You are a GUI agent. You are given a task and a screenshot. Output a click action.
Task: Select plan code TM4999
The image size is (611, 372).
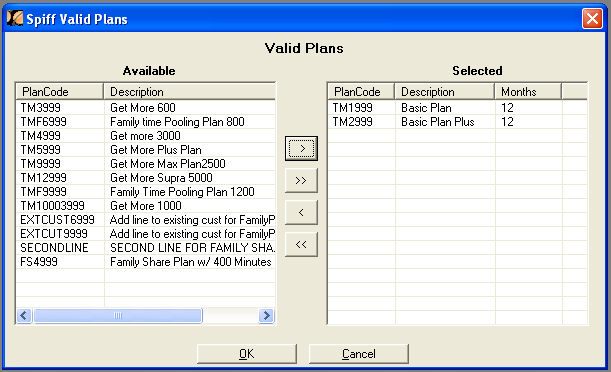[x=41, y=136]
